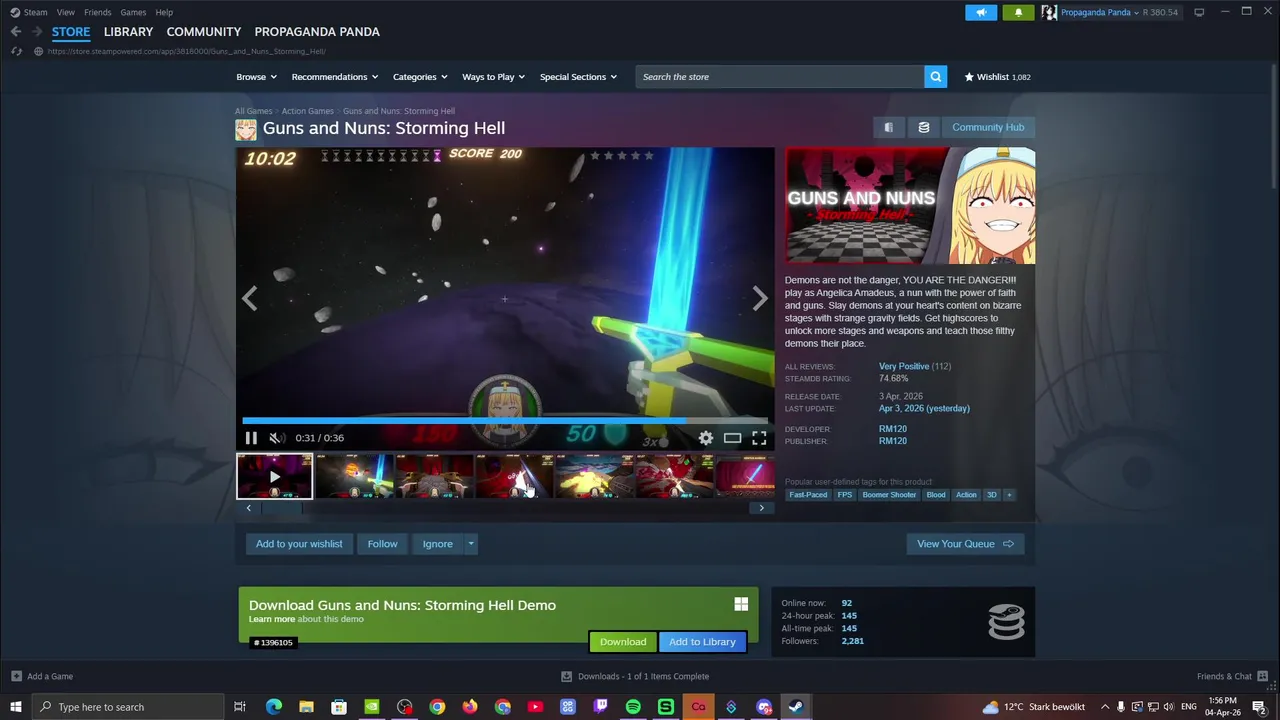Open the green notifications bell
The height and width of the screenshot is (720, 1280).
pos(1018,12)
